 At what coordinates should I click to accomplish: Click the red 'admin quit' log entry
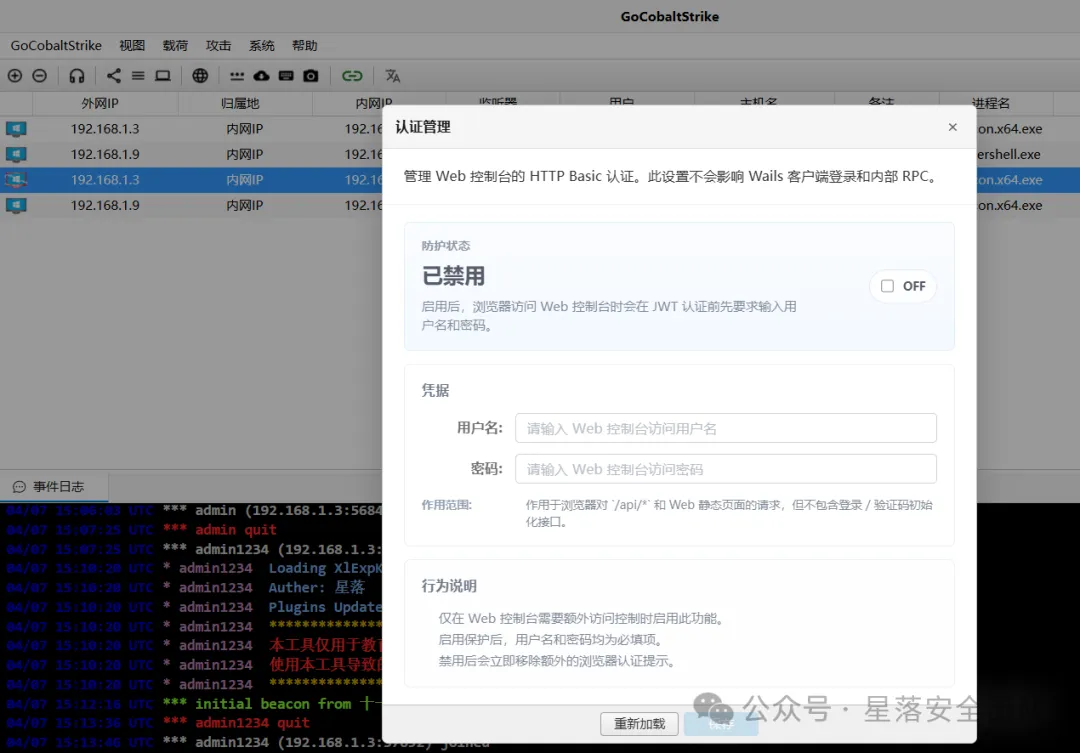pos(236,530)
